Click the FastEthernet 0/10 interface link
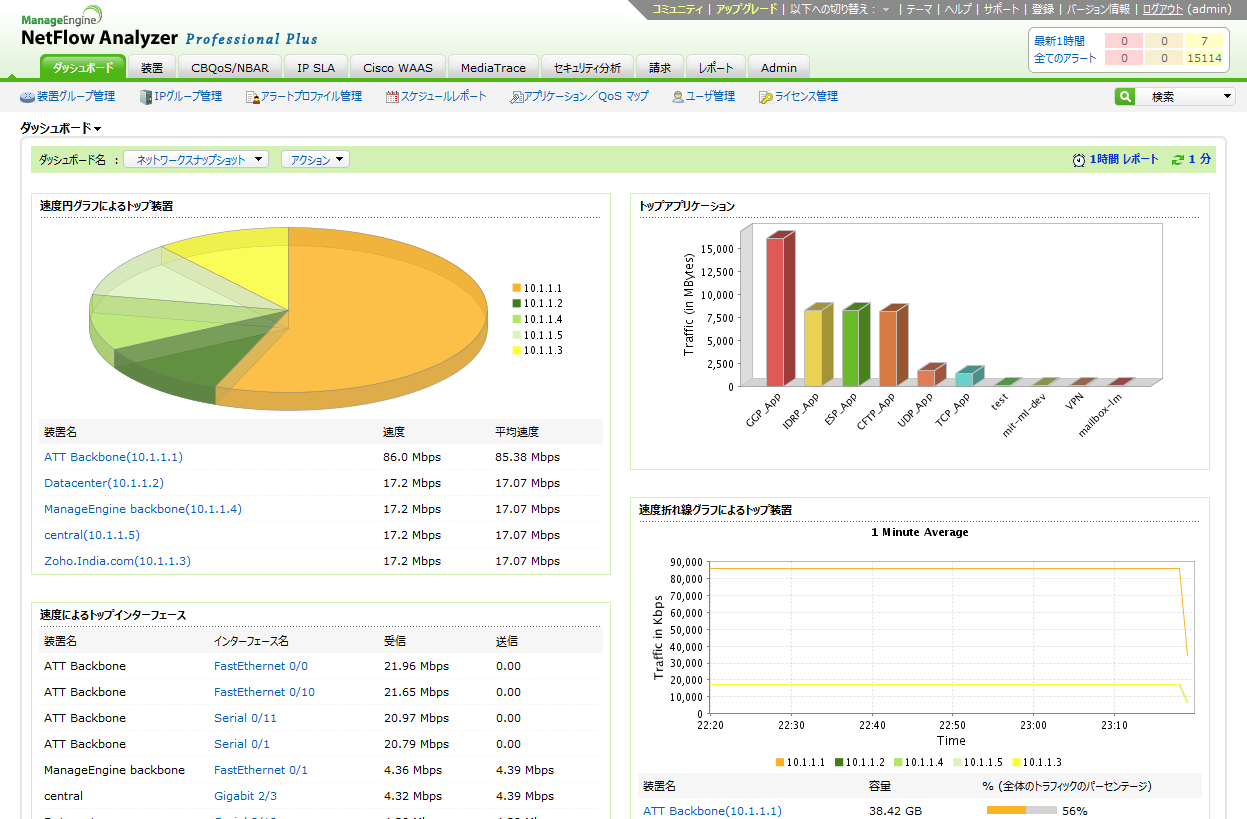The width and height of the screenshot is (1247, 819). point(264,692)
